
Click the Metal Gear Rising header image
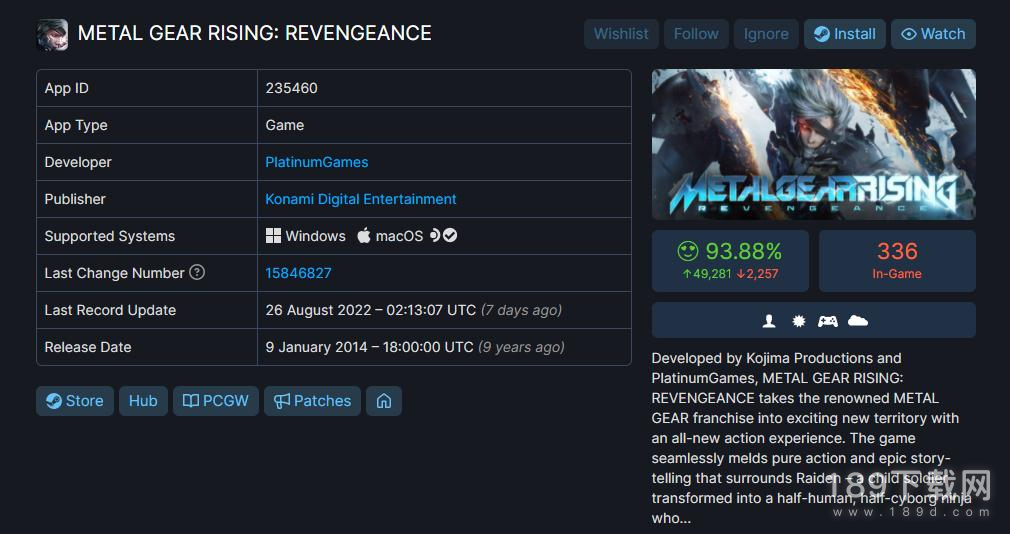(813, 144)
